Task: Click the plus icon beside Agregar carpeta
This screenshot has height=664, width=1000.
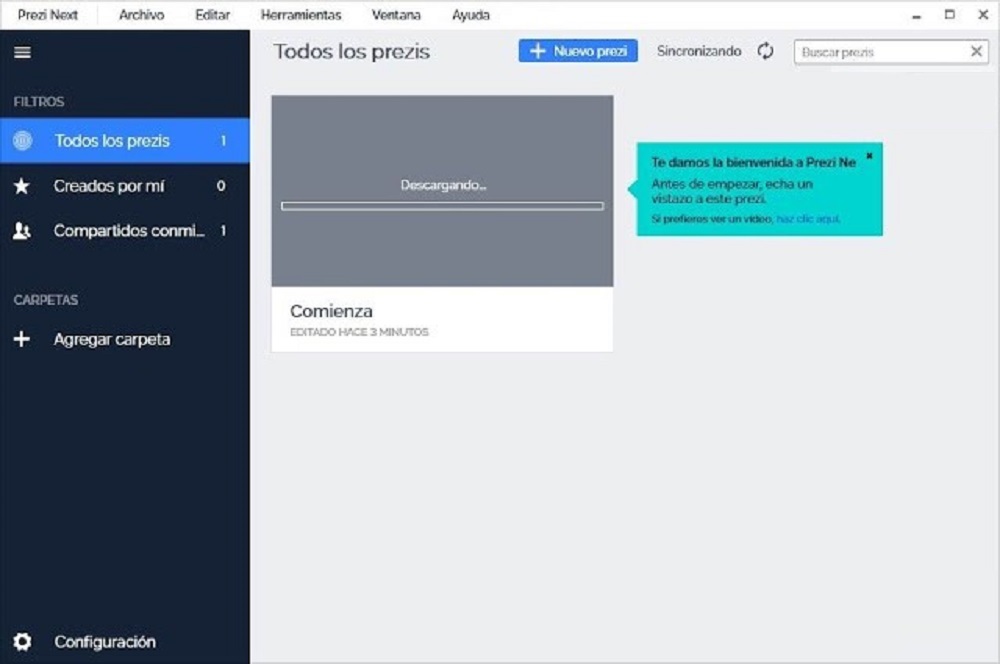Action: (22, 339)
